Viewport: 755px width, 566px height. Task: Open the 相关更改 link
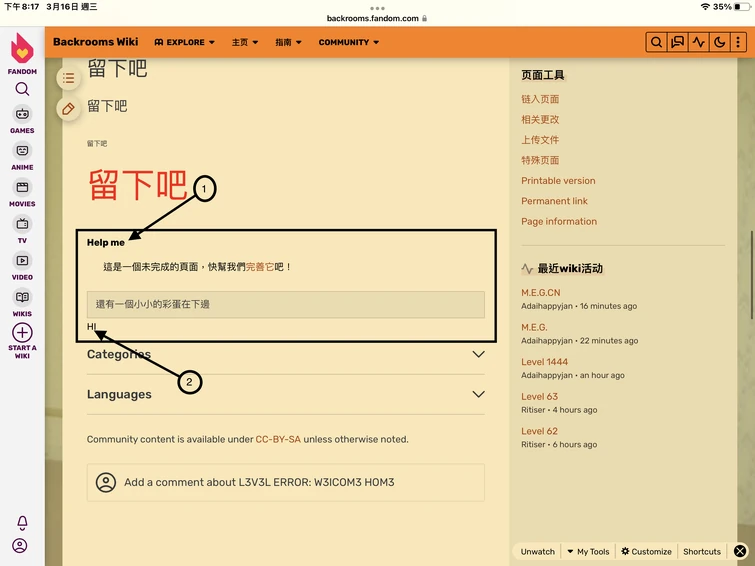pos(540,119)
